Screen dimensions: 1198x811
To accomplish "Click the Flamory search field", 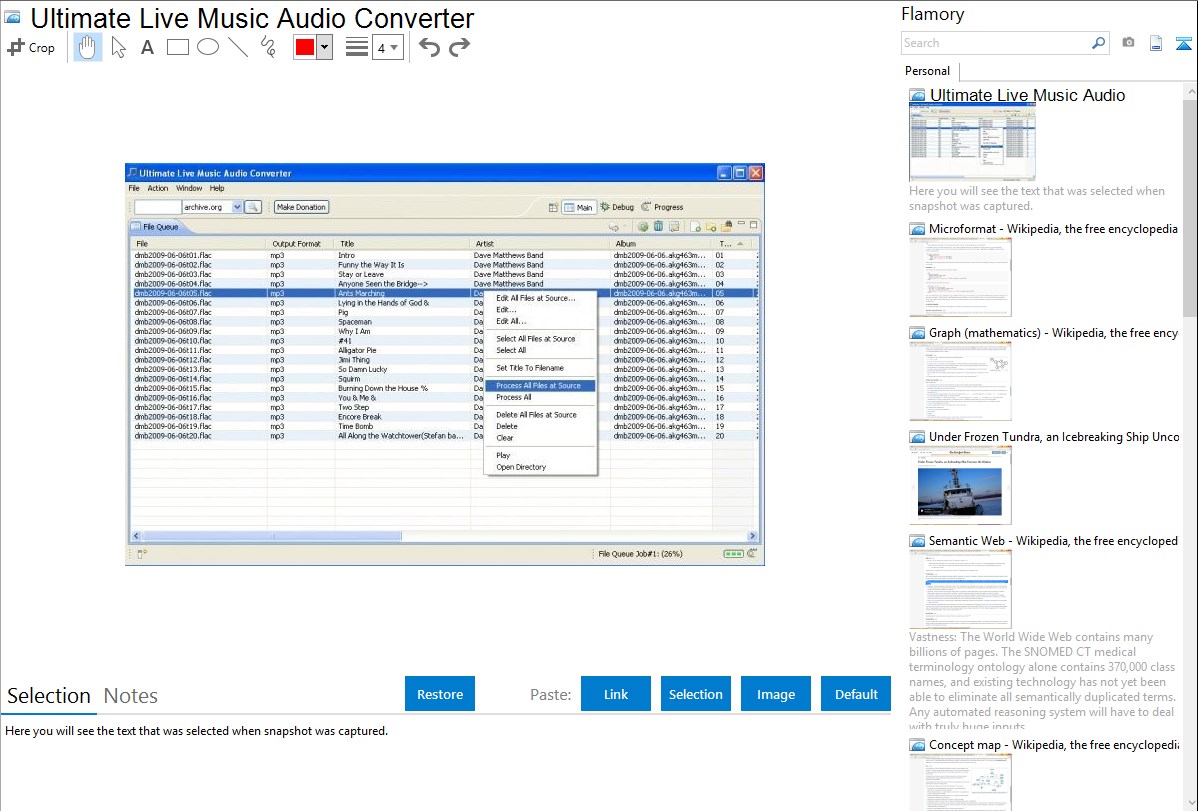I will coord(996,43).
